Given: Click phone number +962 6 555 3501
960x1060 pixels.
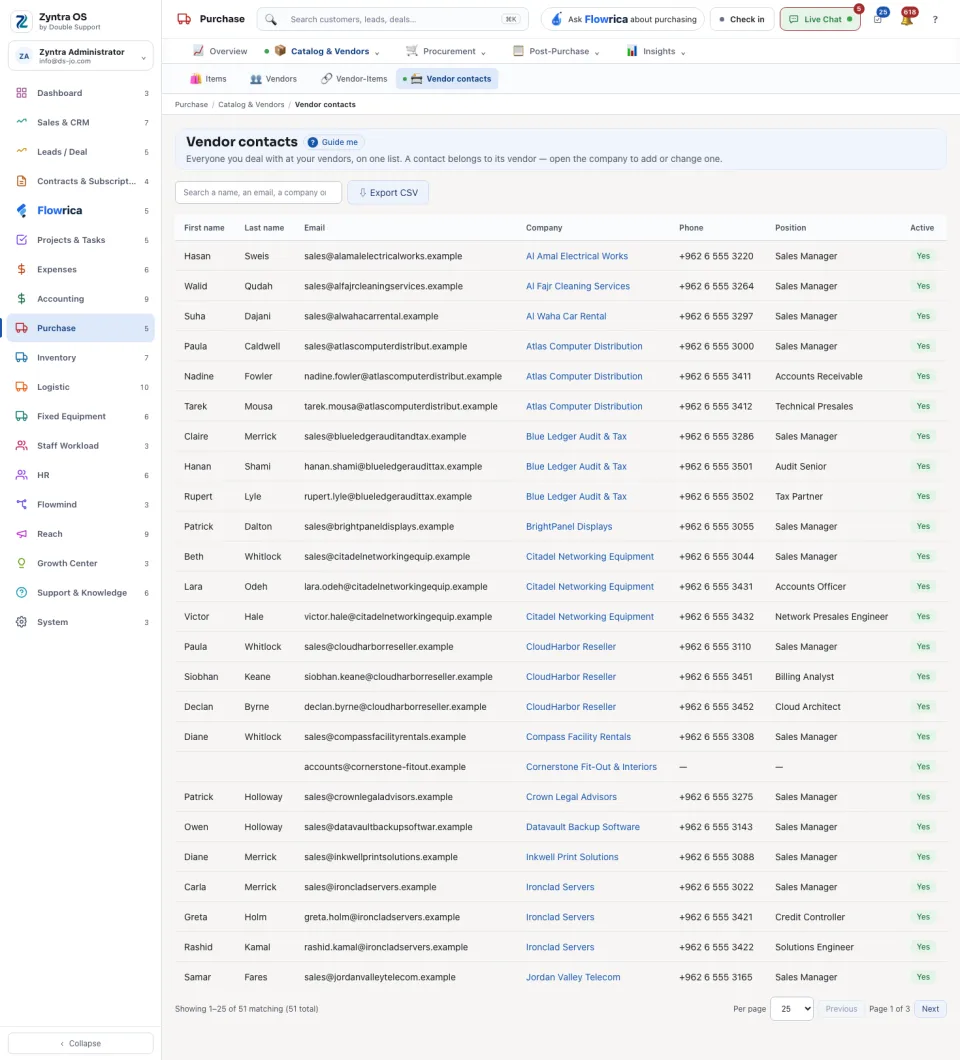Looking at the screenshot, I should (715, 466).
